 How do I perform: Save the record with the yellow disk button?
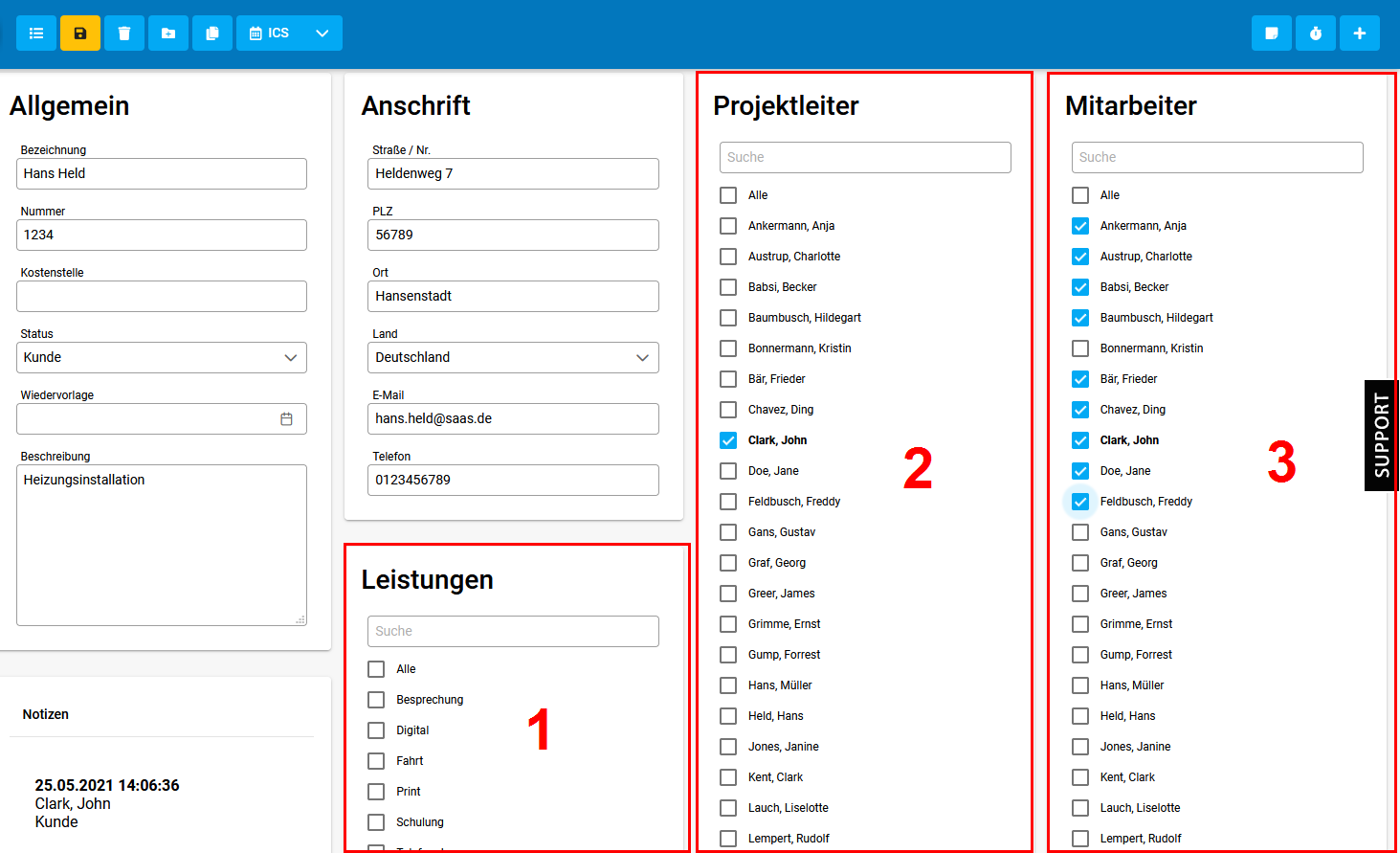80,34
